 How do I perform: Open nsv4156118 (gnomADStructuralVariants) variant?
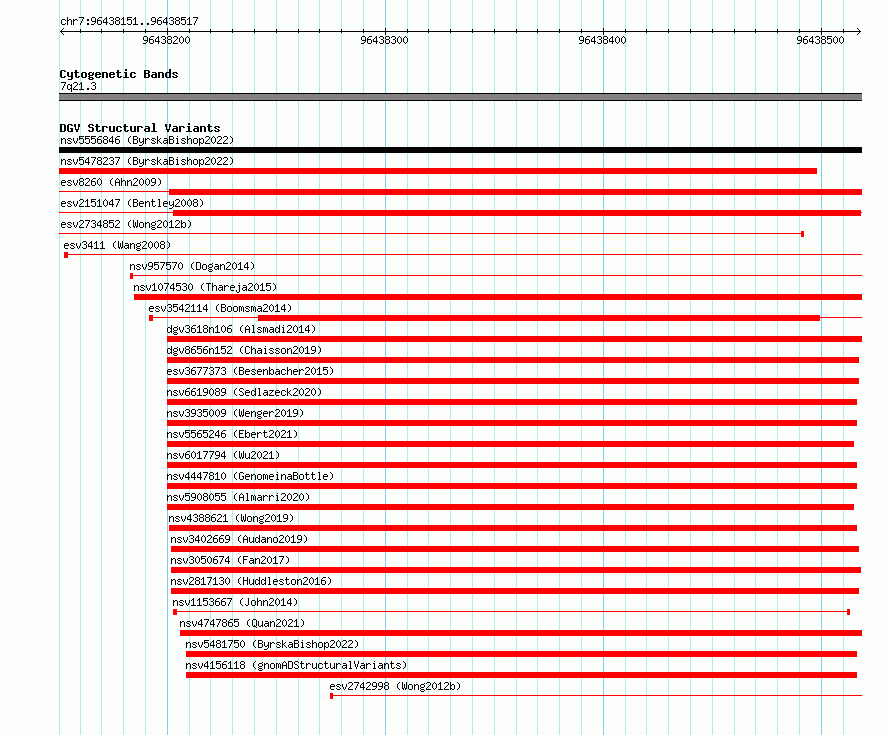[x=296, y=665]
